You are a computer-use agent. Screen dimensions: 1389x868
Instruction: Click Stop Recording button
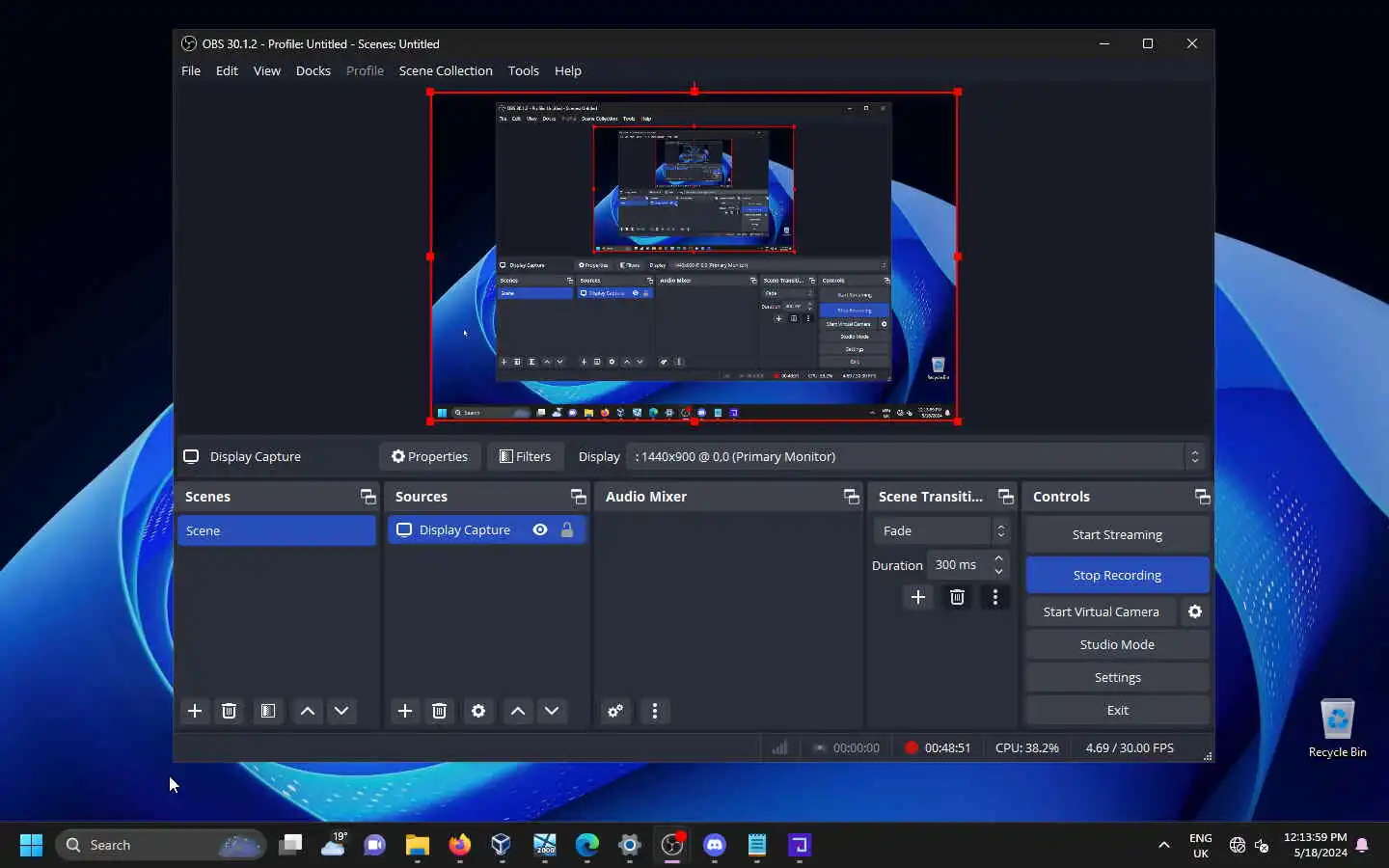coord(1117,575)
